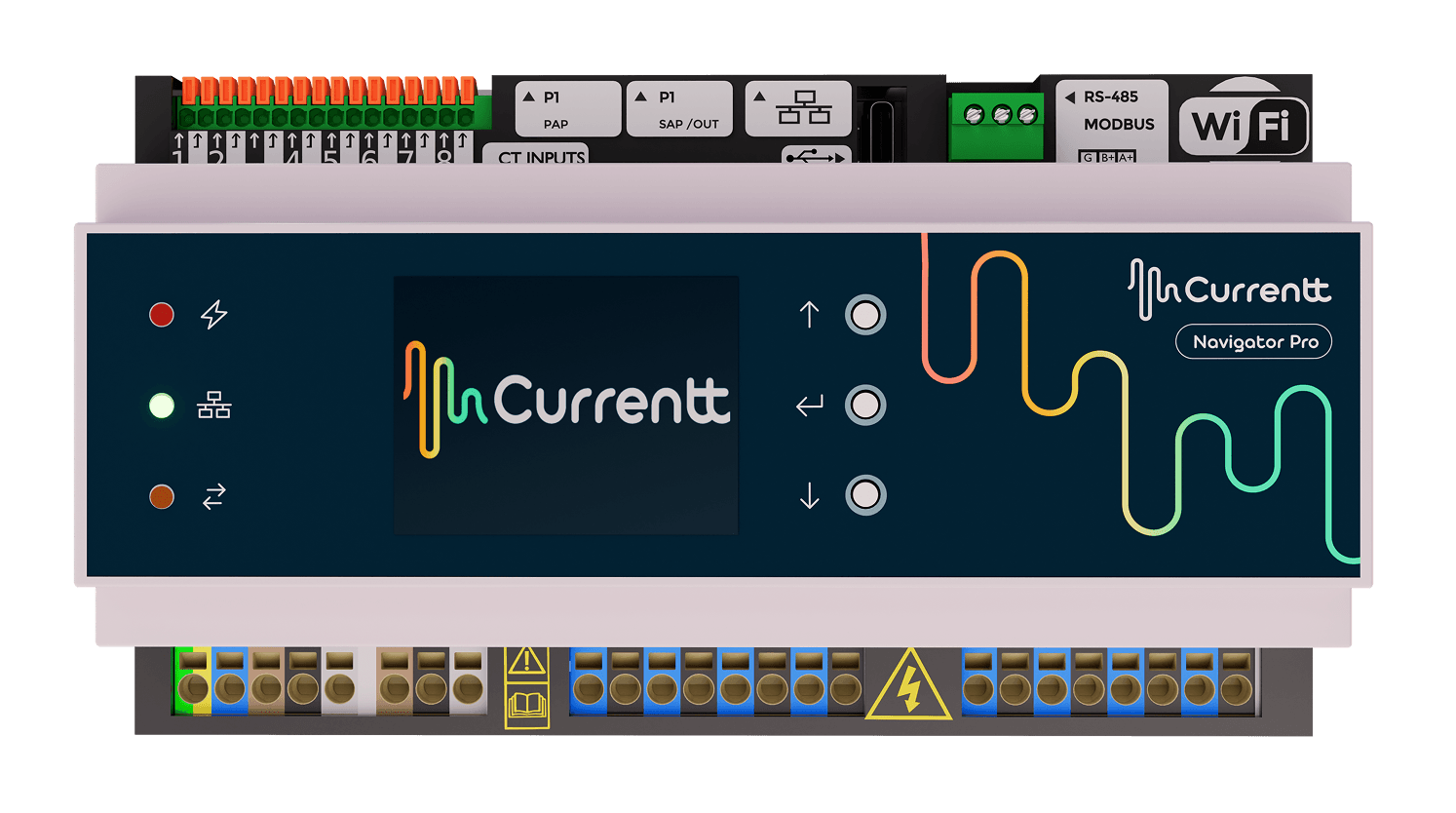Click the Navigator Pro badge
Viewport: 1456px width, 813px height.
pos(1253,341)
